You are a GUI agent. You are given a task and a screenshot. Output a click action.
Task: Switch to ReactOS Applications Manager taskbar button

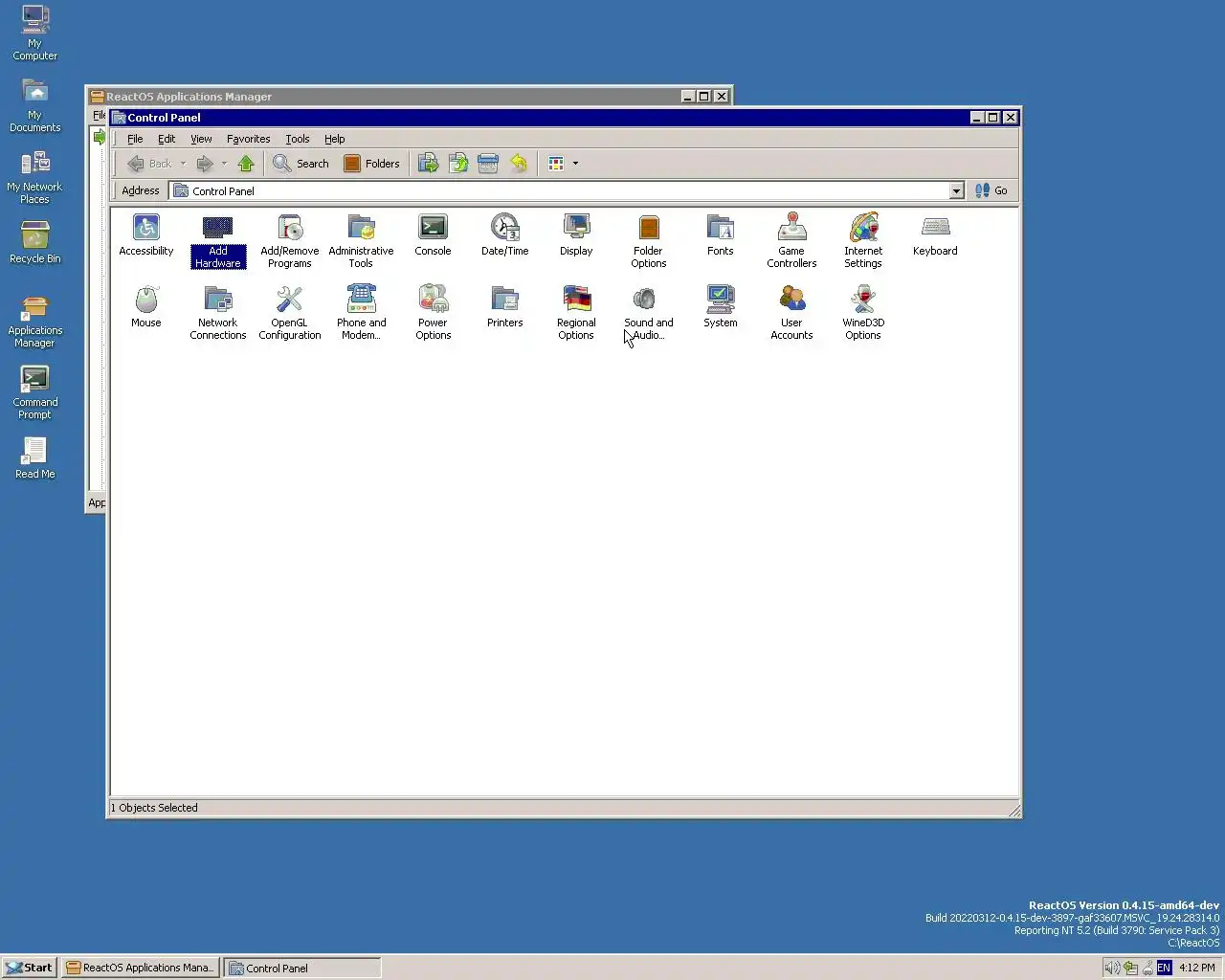click(x=141, y=968)
